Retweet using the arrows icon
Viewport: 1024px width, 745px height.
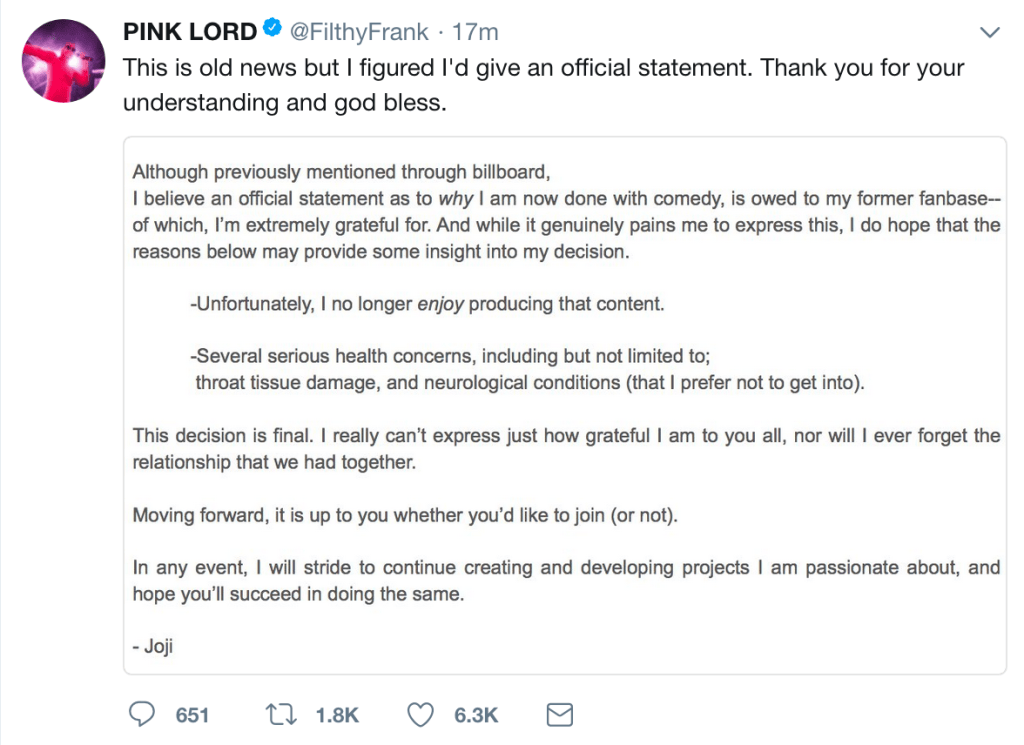281,714
